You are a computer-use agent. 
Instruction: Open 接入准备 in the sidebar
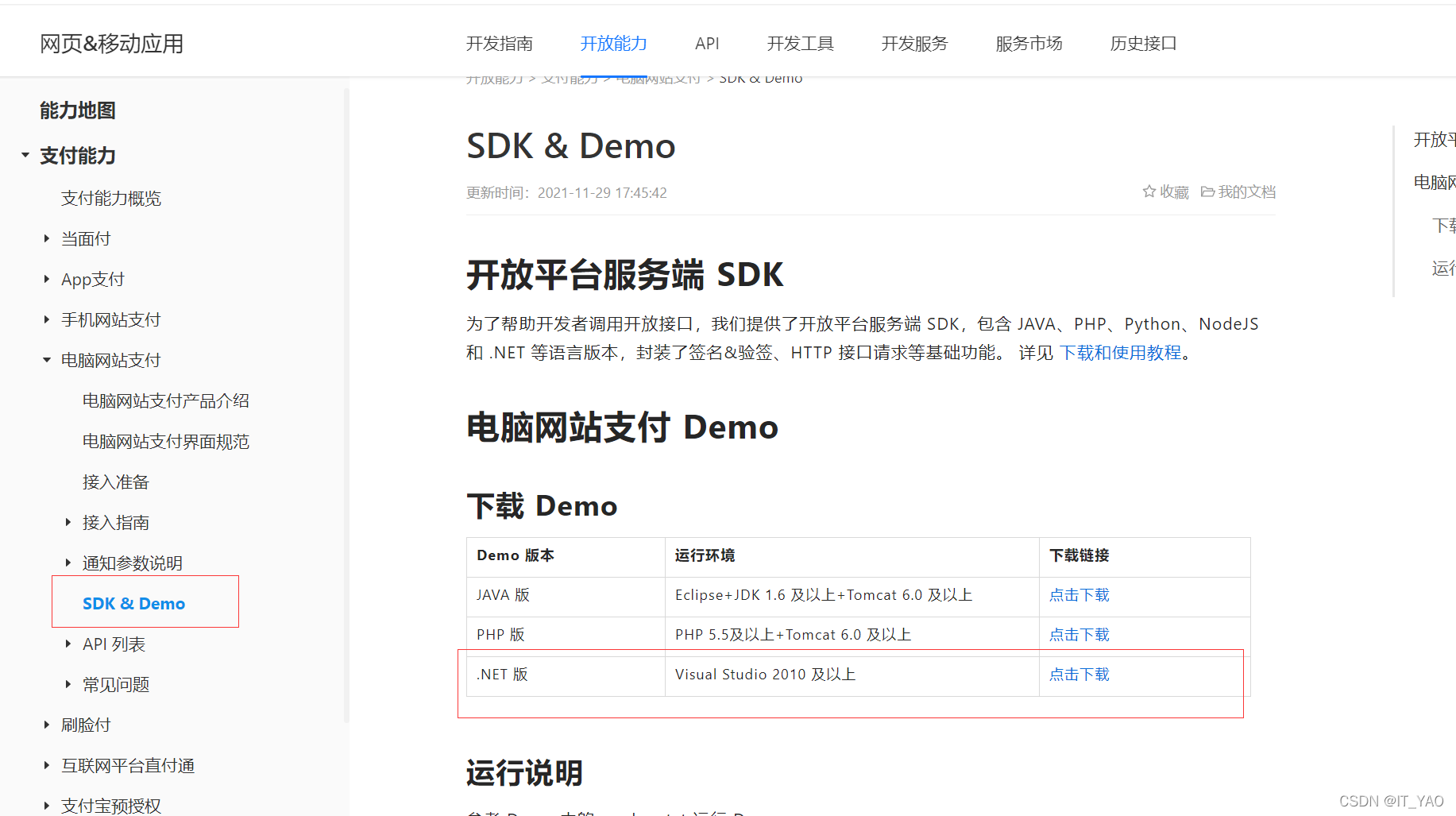(116, 481)
